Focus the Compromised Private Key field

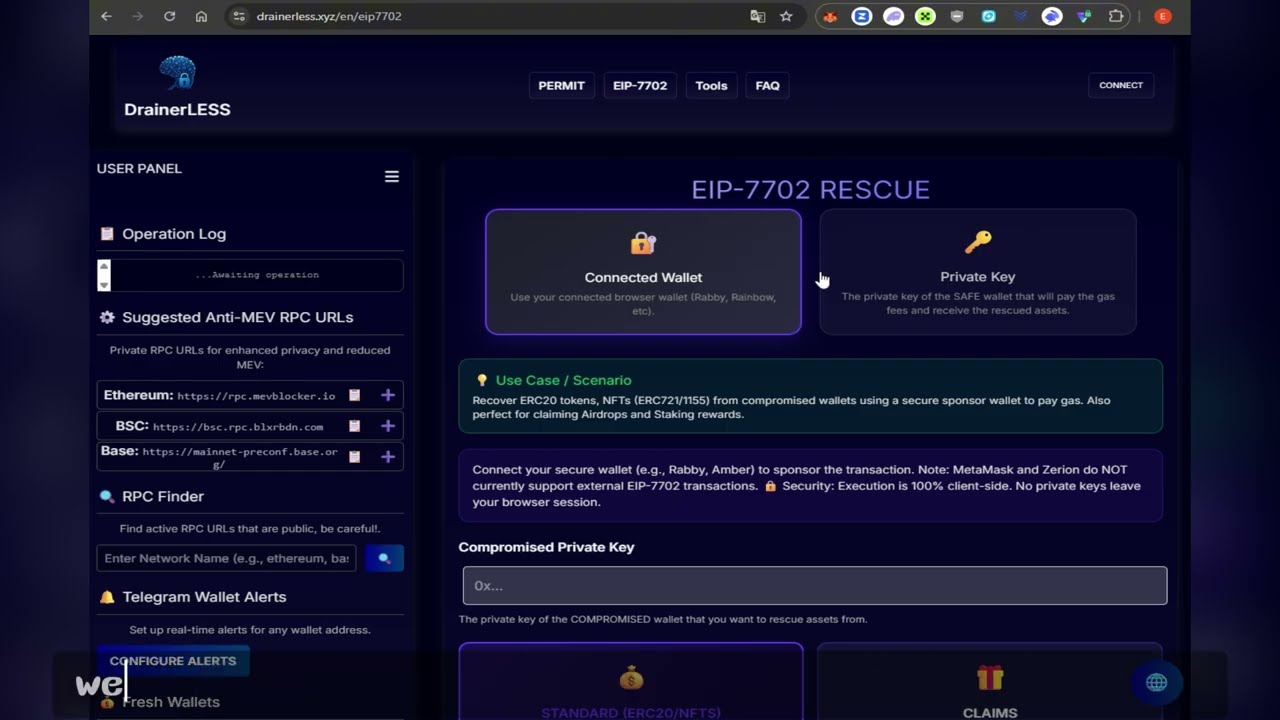[x=815, y=586]
